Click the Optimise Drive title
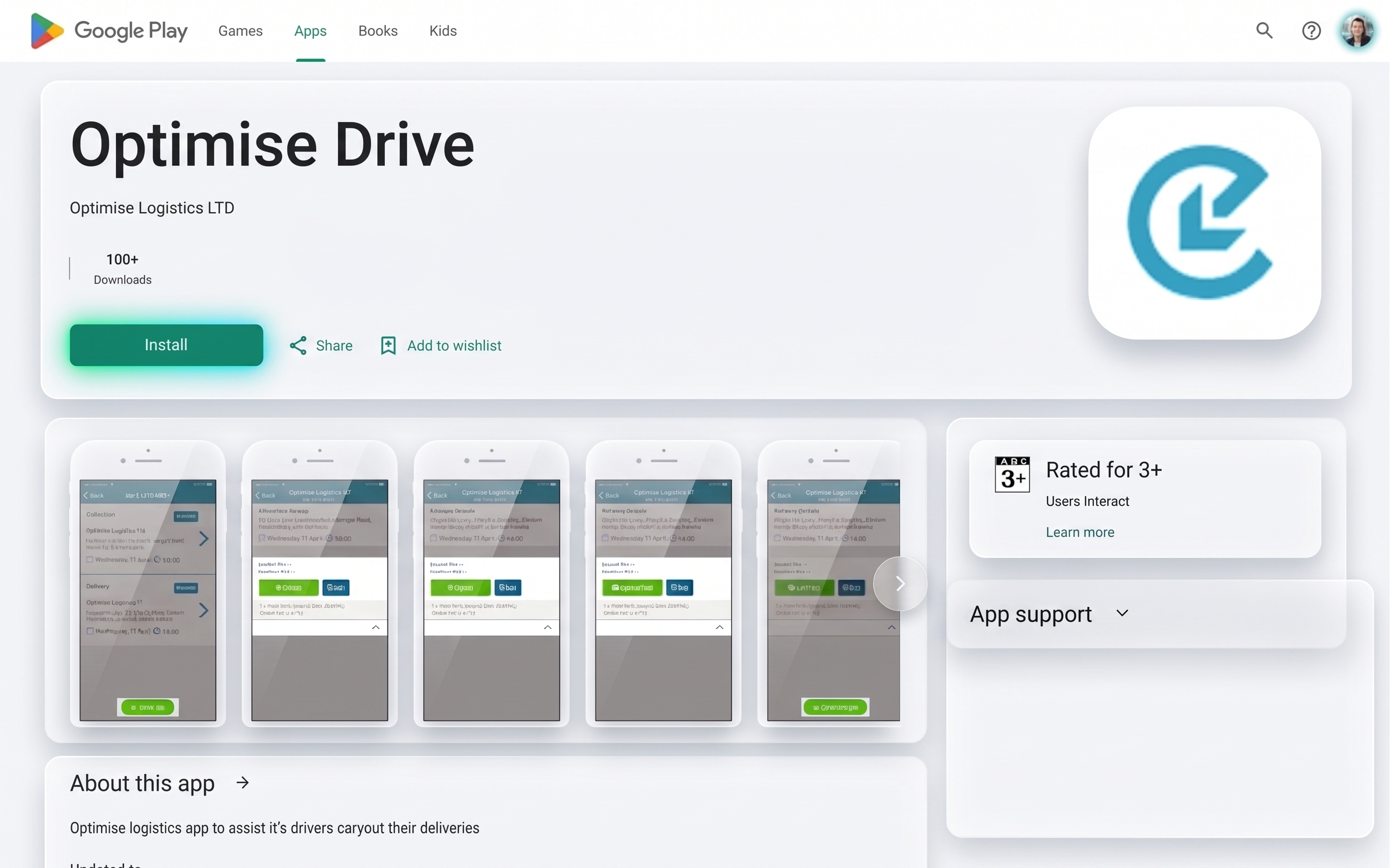This screenshot has height=868, width=1390. 272,145
